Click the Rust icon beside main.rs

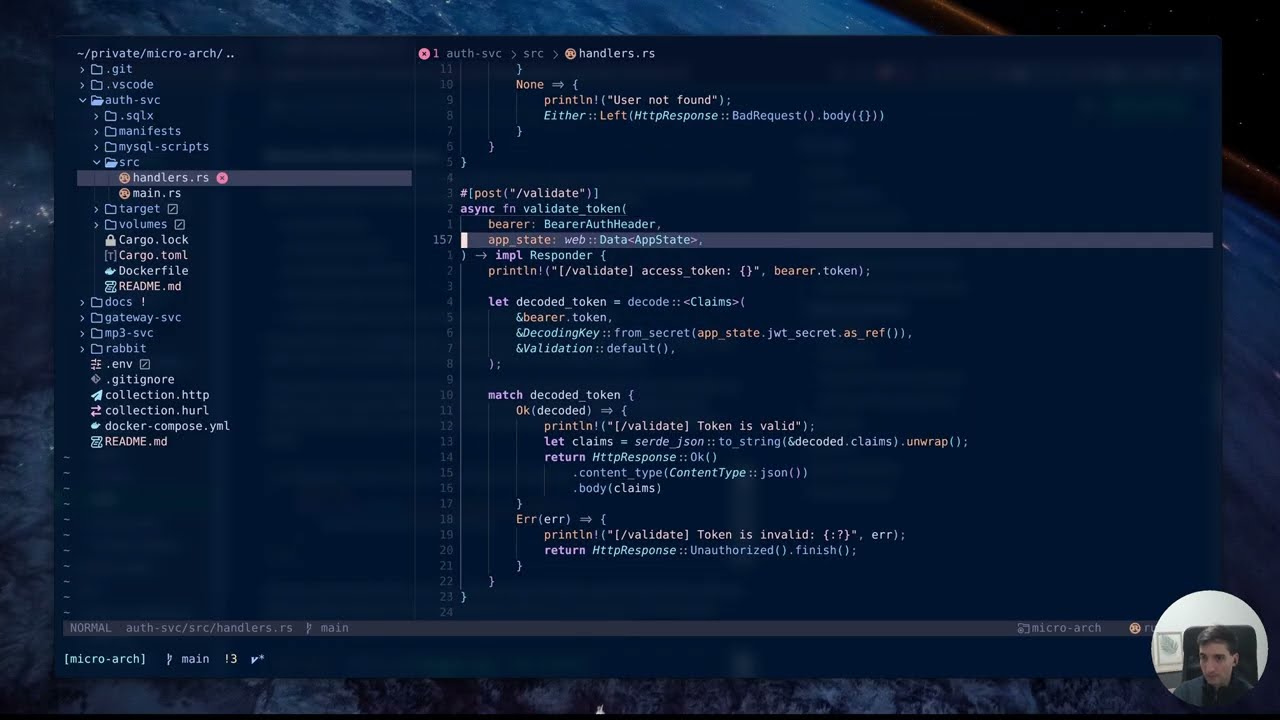125,193
